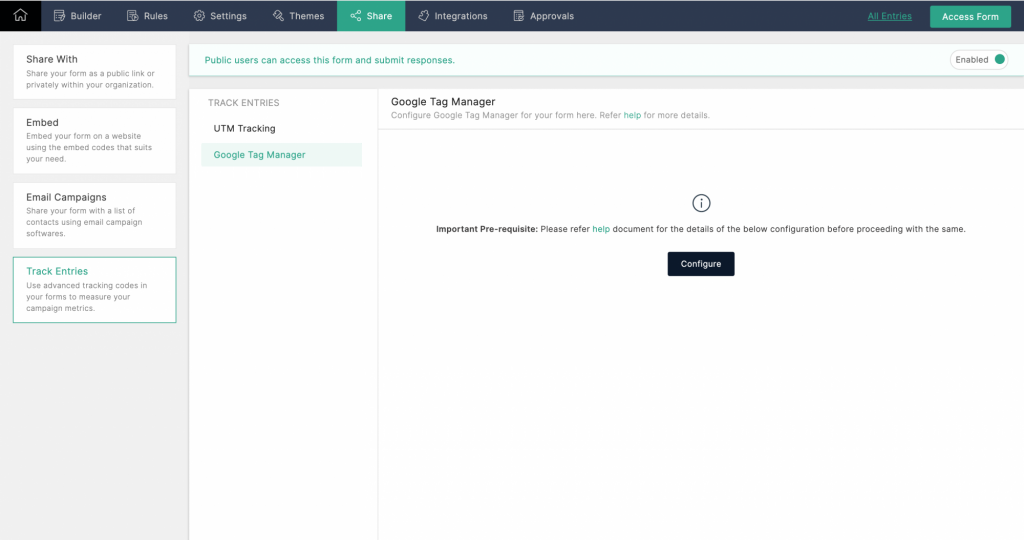
Task: Click the info circle icon
Action: point(701,203)
